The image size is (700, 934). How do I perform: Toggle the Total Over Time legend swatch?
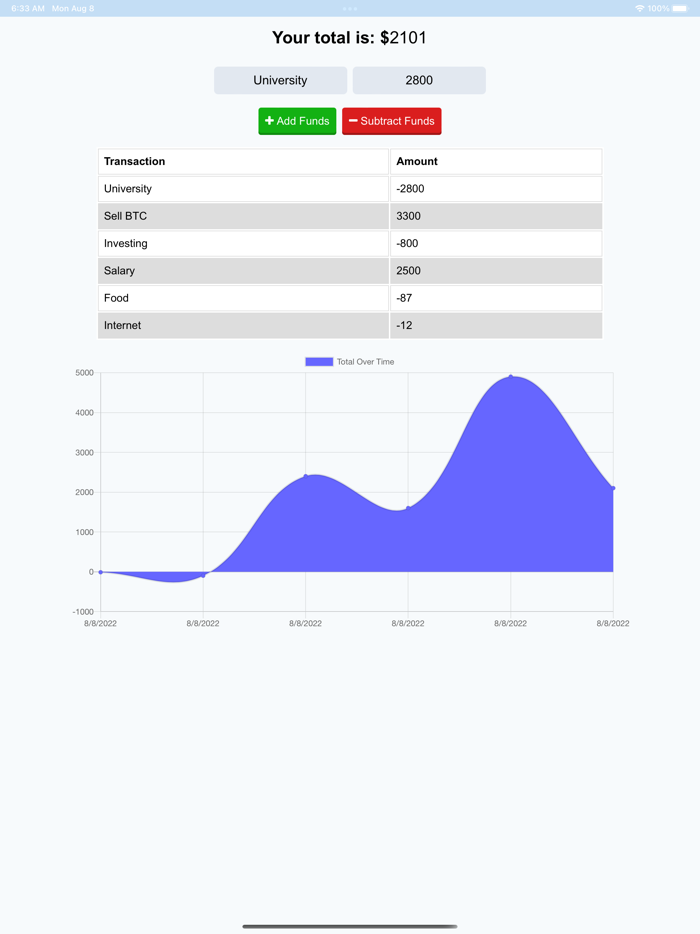pyautogui.click(x=319, y=362)
